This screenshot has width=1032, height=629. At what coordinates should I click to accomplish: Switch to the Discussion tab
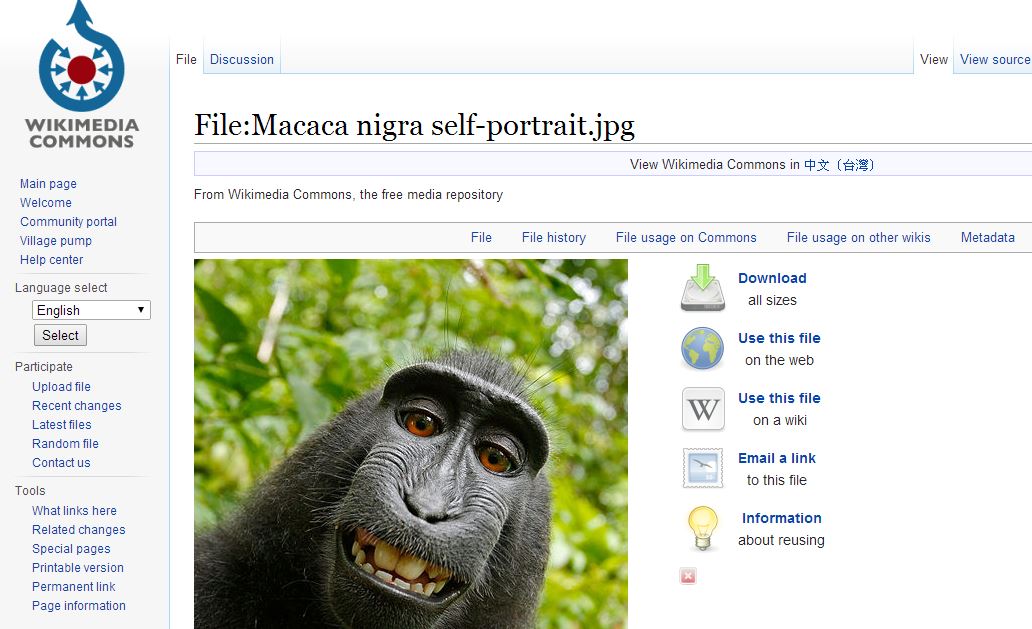(241, 59)
